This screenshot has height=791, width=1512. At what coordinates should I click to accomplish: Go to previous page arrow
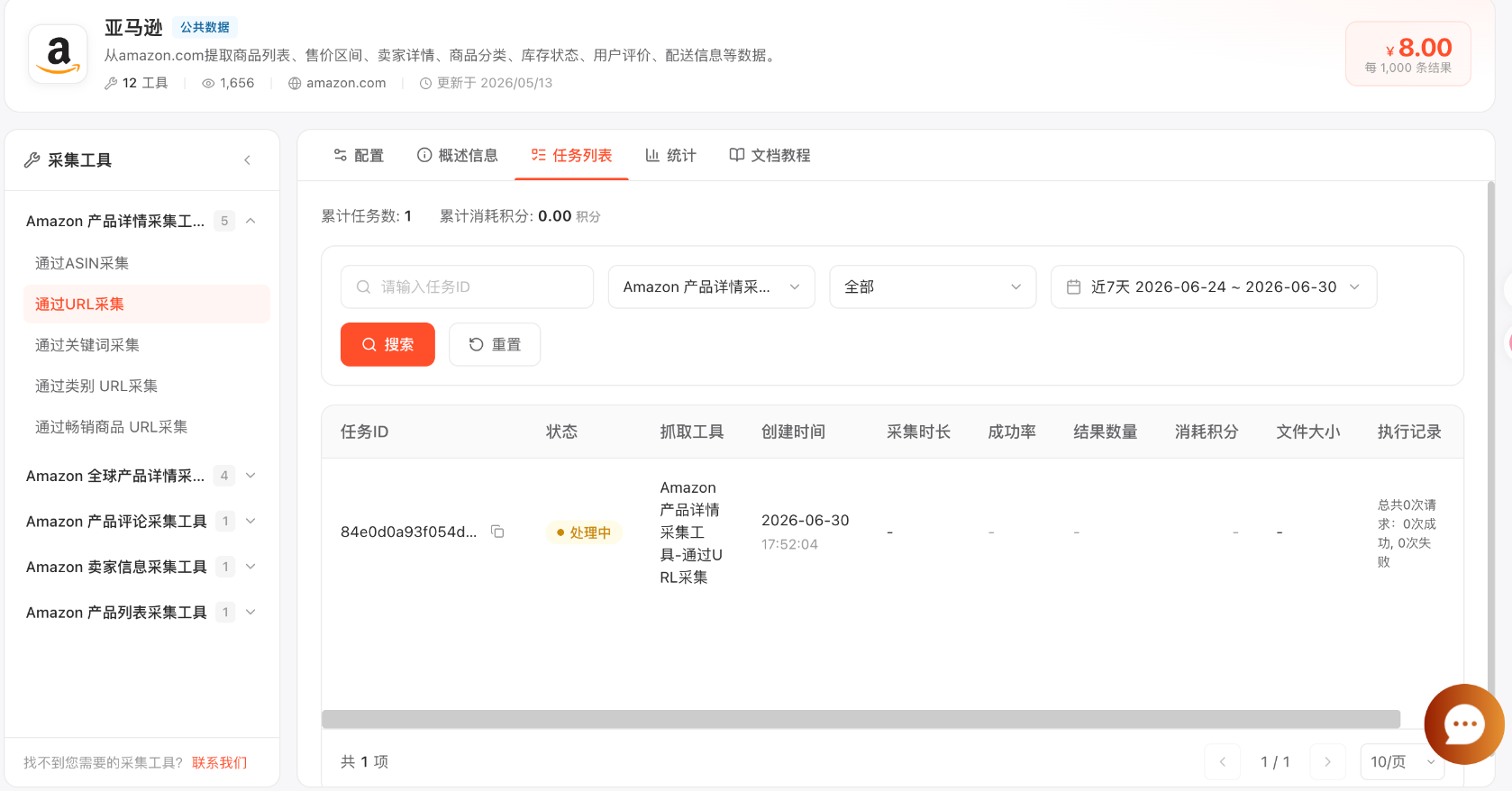coord(1223,762)
